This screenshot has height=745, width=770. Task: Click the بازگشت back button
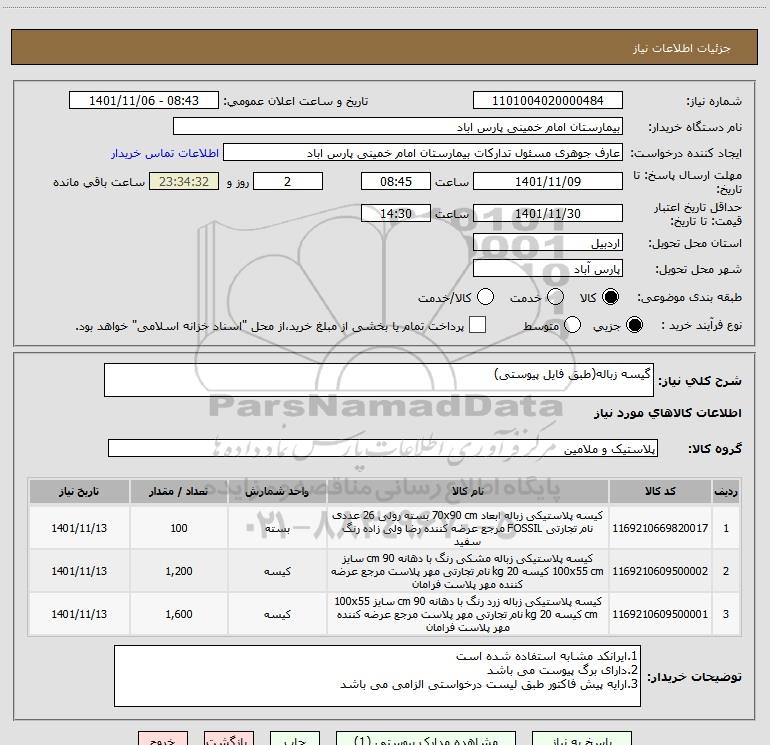tap(229, 738)
